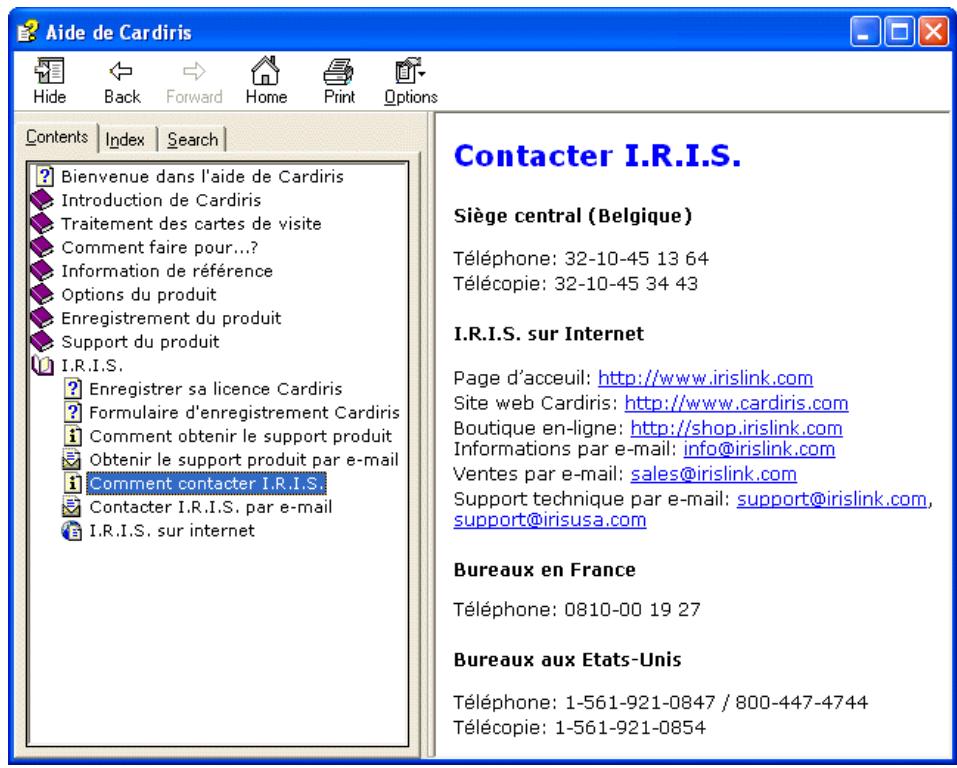This screenshot has width=957, height=768.
Task: Switch to the Contents tab
Action: [x=57, y=137]
